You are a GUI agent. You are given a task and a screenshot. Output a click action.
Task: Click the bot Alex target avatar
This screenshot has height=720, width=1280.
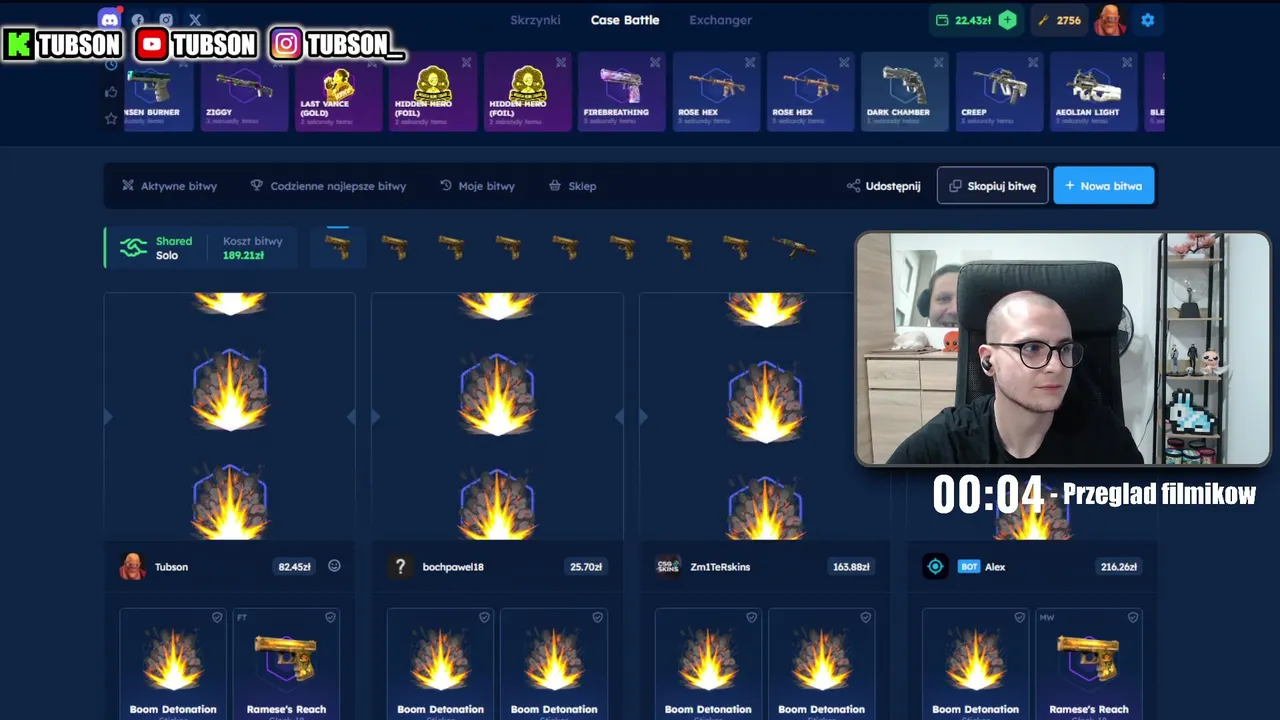pos(935,567)
